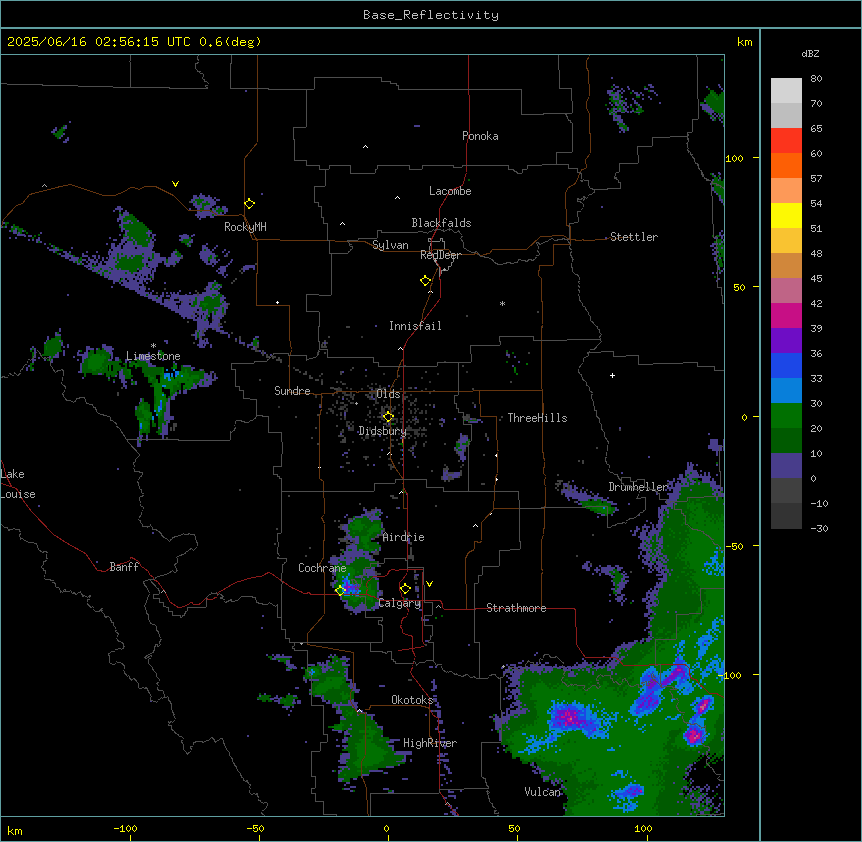The height and width of the screenshot is (842, 862).
Task: Click the Limestone label
Action: coord(153,356)
